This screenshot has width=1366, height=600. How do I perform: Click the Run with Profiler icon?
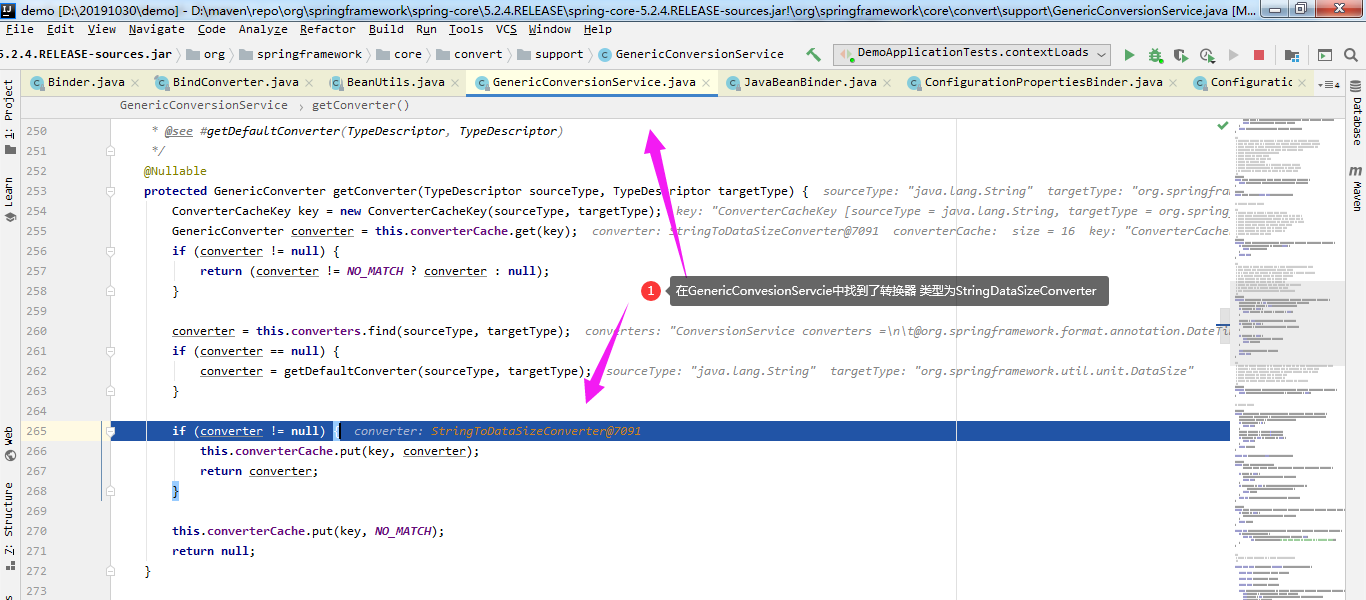pyautogui.click(x=1207, y=55)
